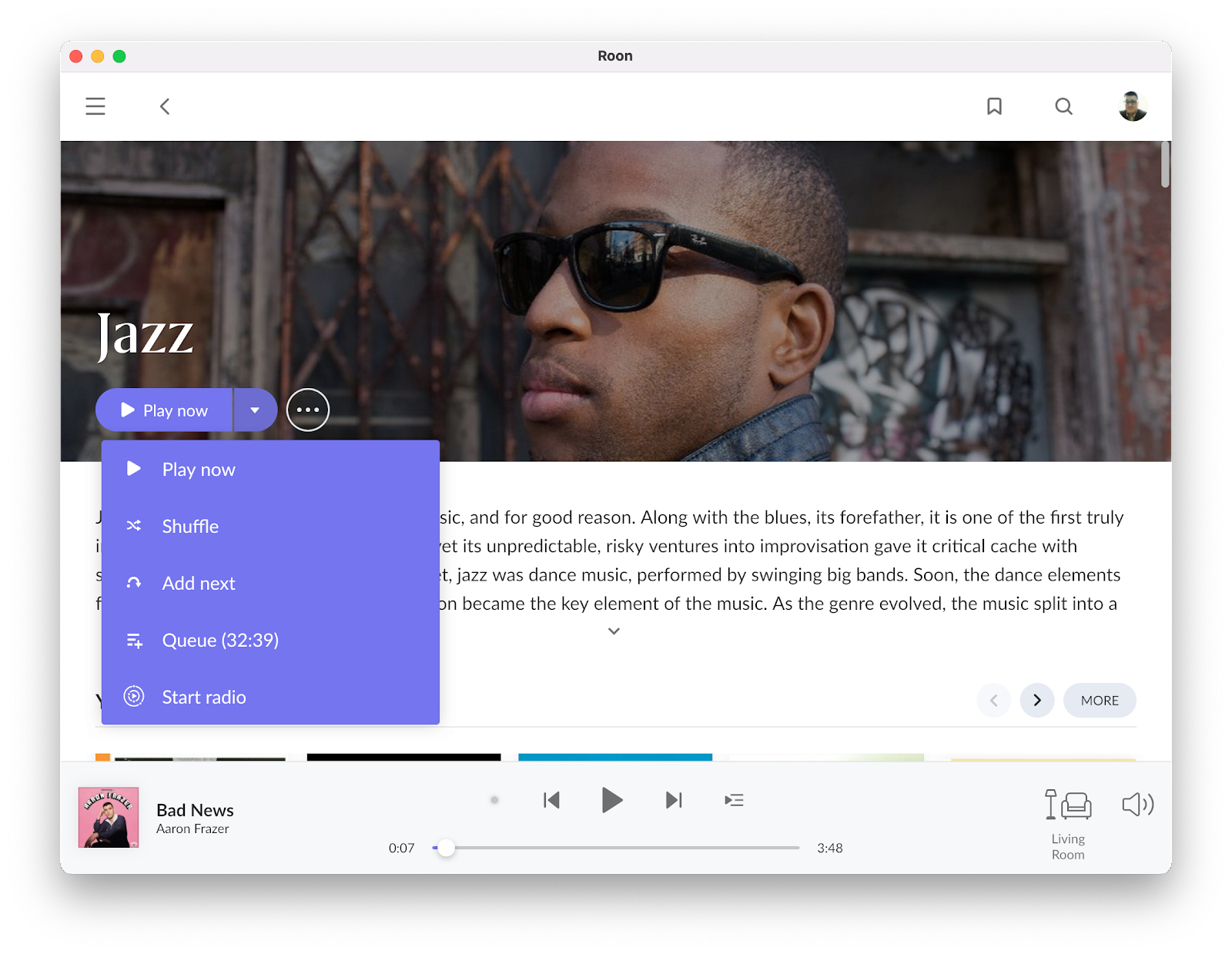Open Aaron Frazer artist link

coord(192,828)
